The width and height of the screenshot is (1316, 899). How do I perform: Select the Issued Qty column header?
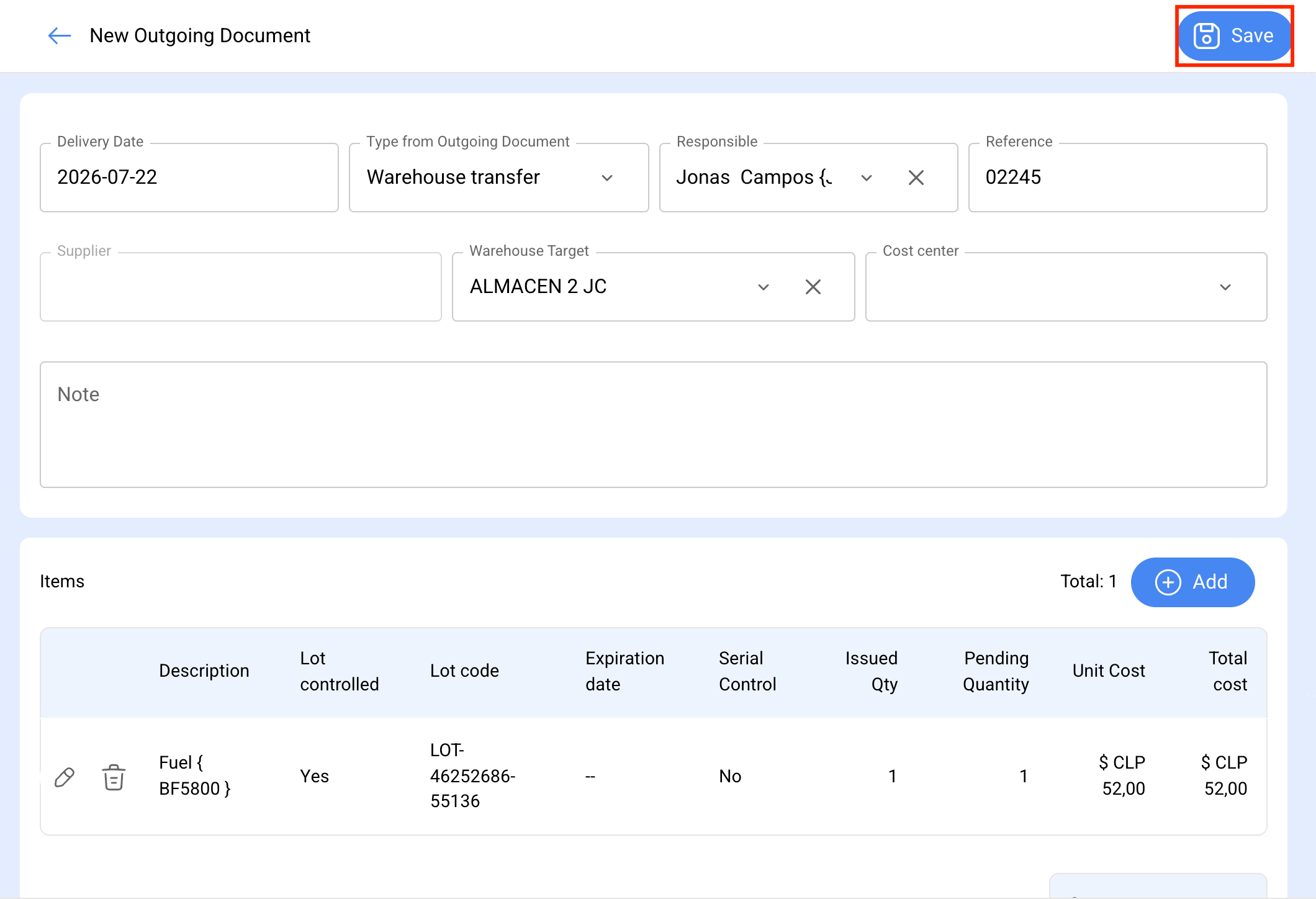872,671
